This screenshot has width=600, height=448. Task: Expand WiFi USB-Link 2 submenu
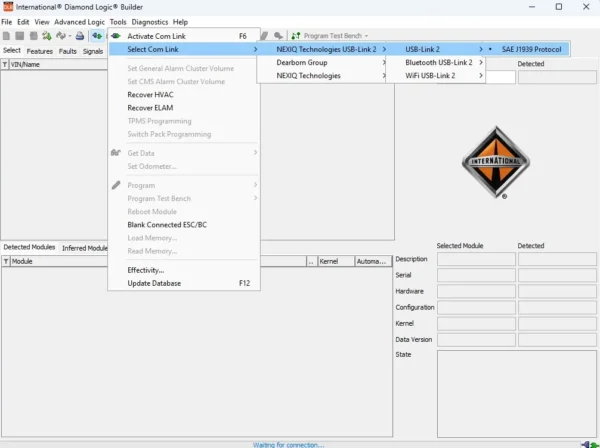[481, 76]
